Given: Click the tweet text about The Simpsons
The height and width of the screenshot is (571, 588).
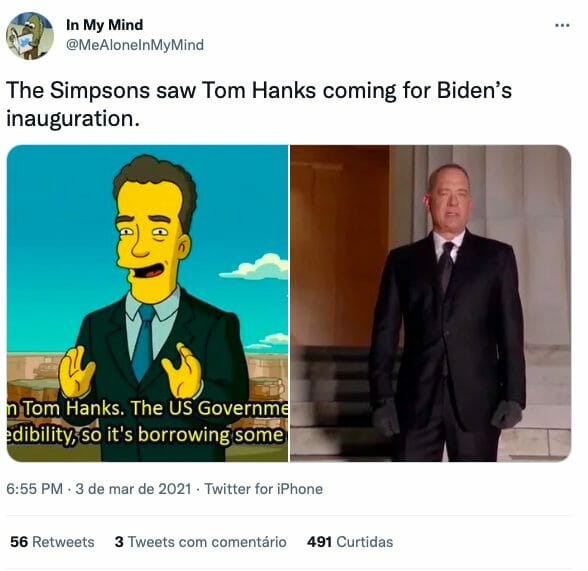Looking at the screenshot, I should coord(259,104).
